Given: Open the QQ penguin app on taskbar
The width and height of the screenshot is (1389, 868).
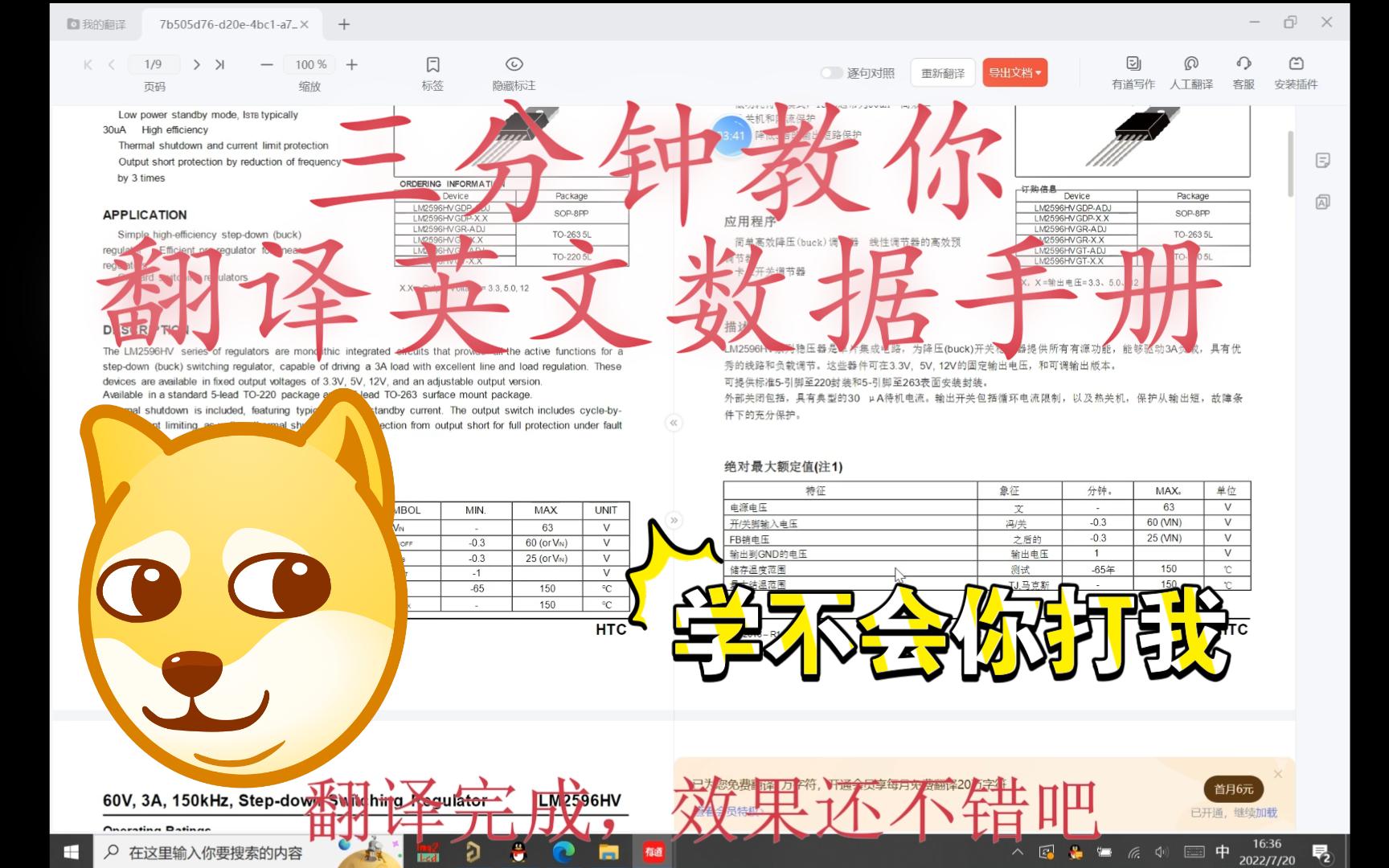Looking at the screenshot, I should click(519, 852).
